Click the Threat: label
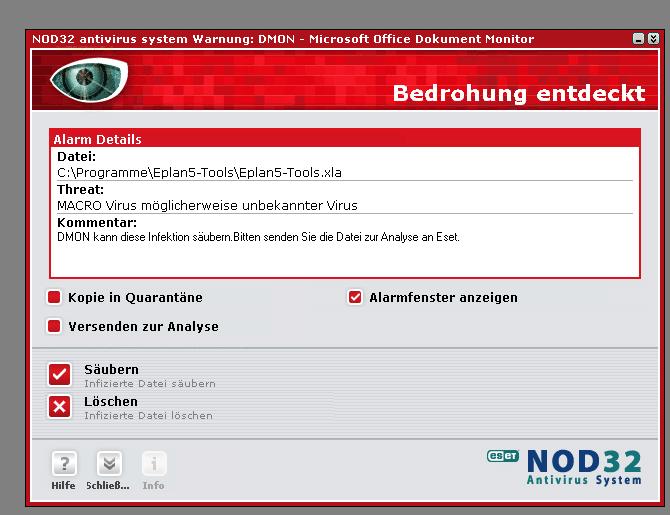The width and height of the screenshot is (670, 515). click(x=80, y=189)
